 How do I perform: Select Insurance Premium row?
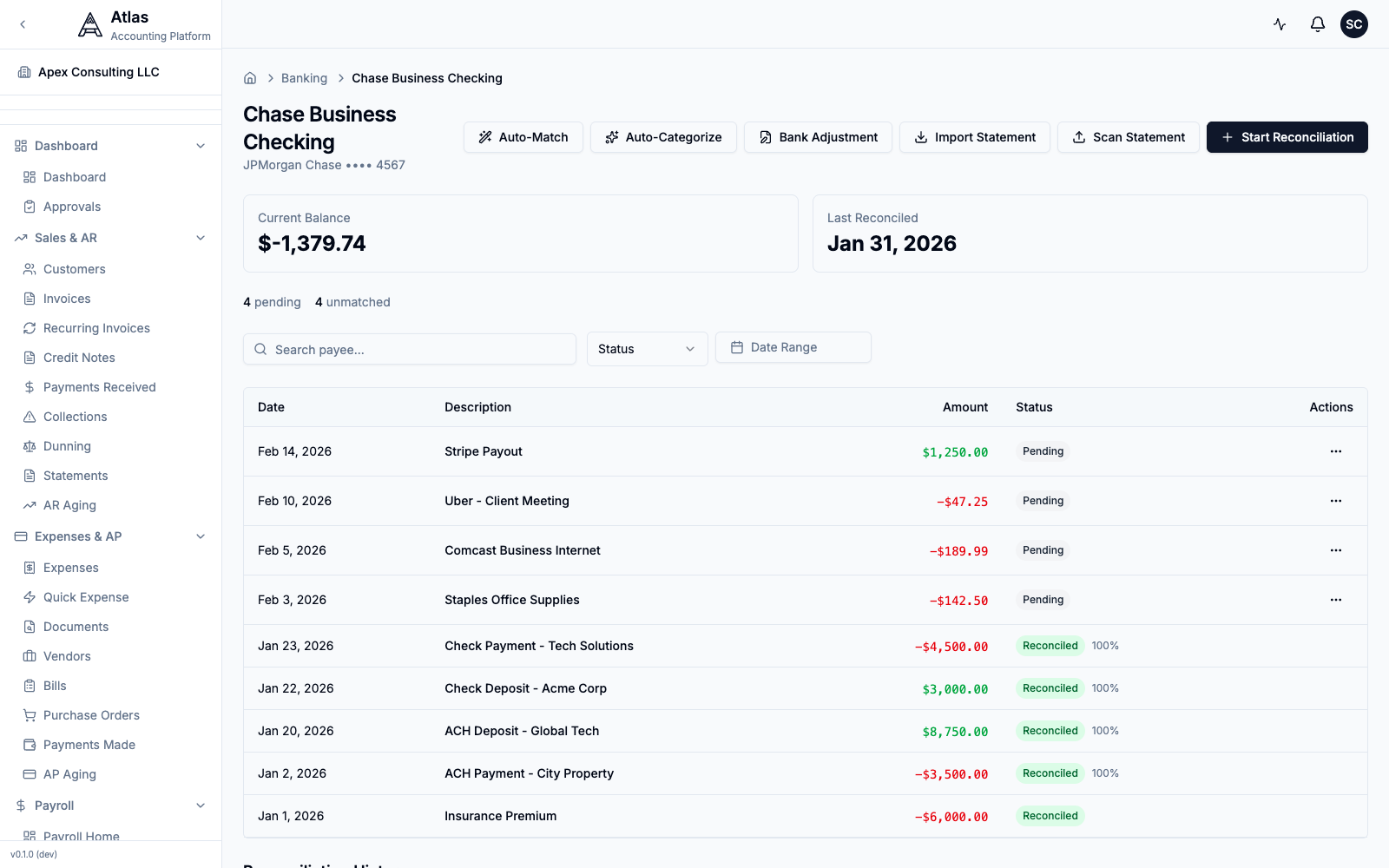click(x=806, y=816)
